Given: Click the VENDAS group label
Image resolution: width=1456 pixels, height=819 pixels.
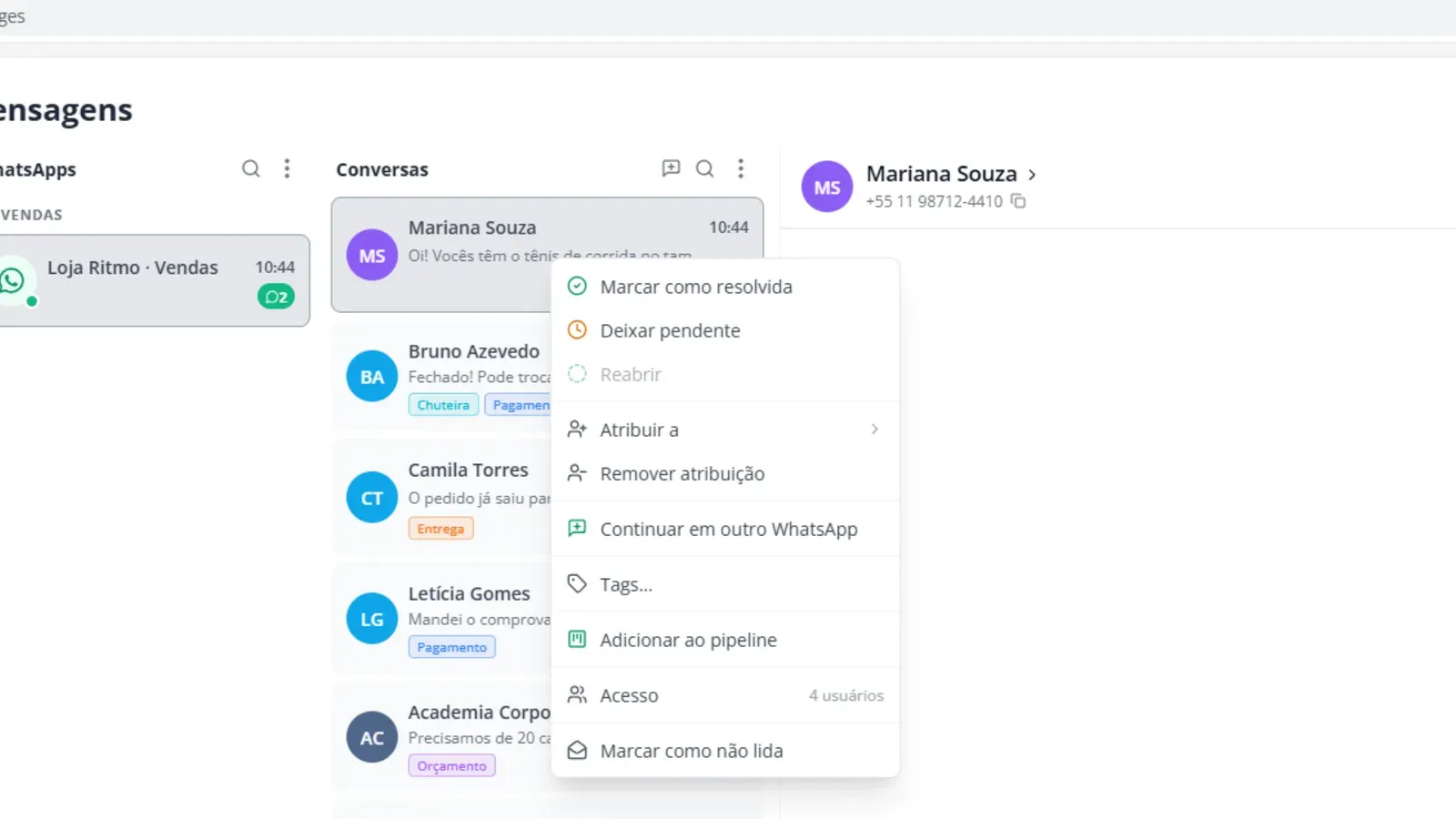Looking at the screenshot, I should pyautogui.click(x=31, y=215).
